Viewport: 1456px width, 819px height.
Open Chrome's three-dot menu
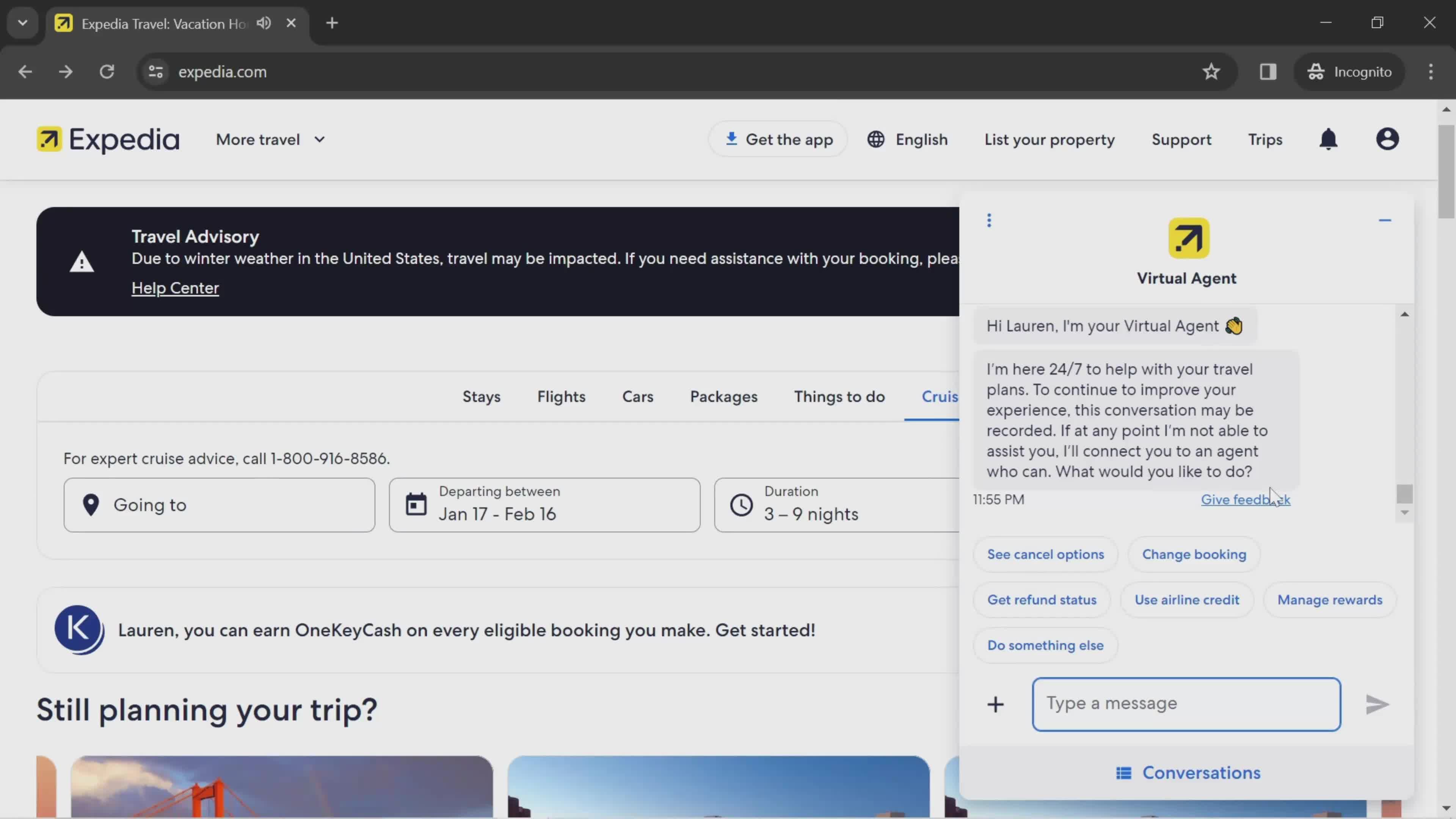tap(1431, 72)
